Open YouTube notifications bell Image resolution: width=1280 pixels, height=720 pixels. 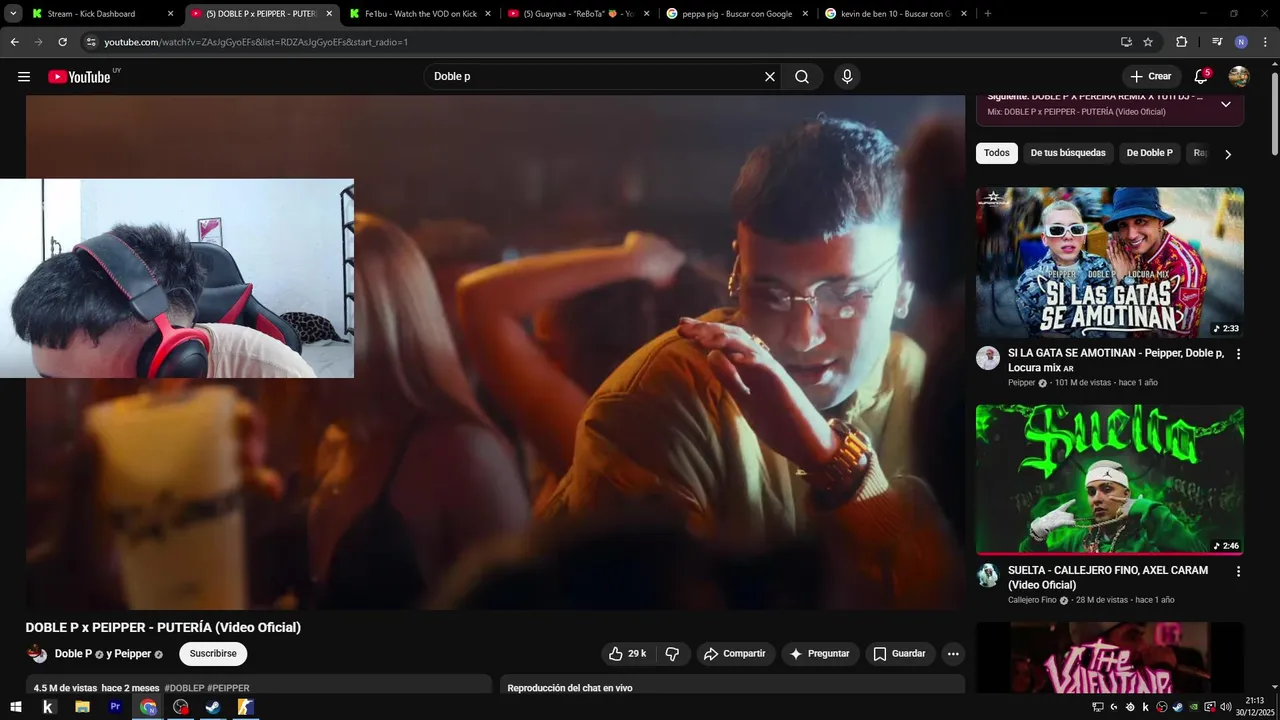click(x=1202, y=77)
